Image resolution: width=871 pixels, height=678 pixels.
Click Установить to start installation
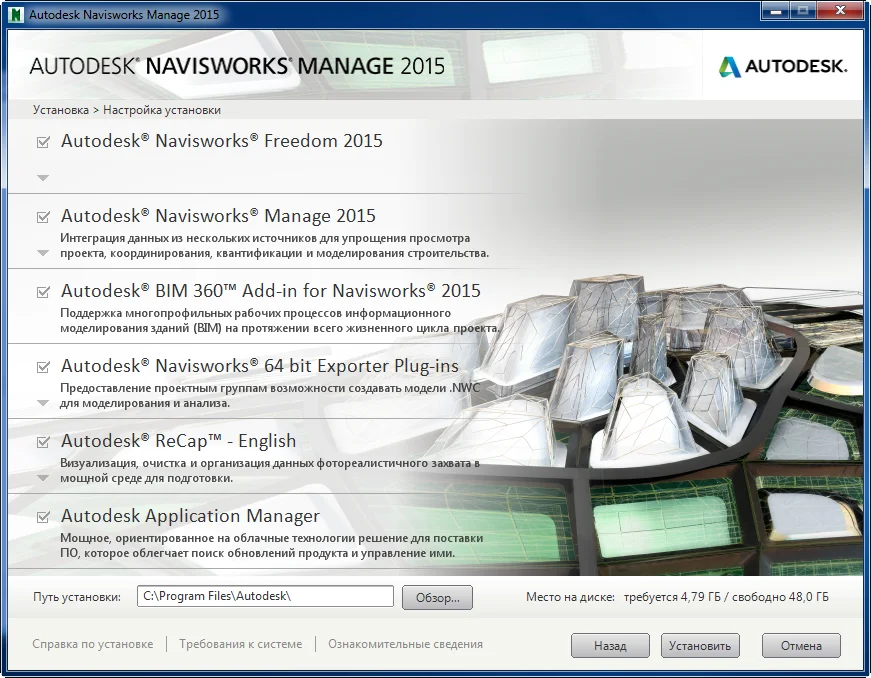(700, 645)
